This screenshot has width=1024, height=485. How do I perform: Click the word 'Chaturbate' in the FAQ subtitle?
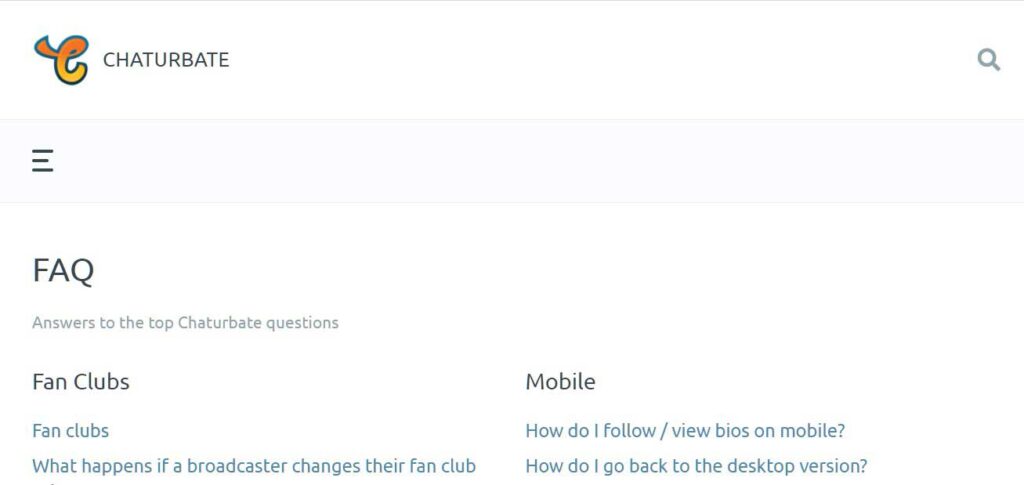tap(219, 323)
